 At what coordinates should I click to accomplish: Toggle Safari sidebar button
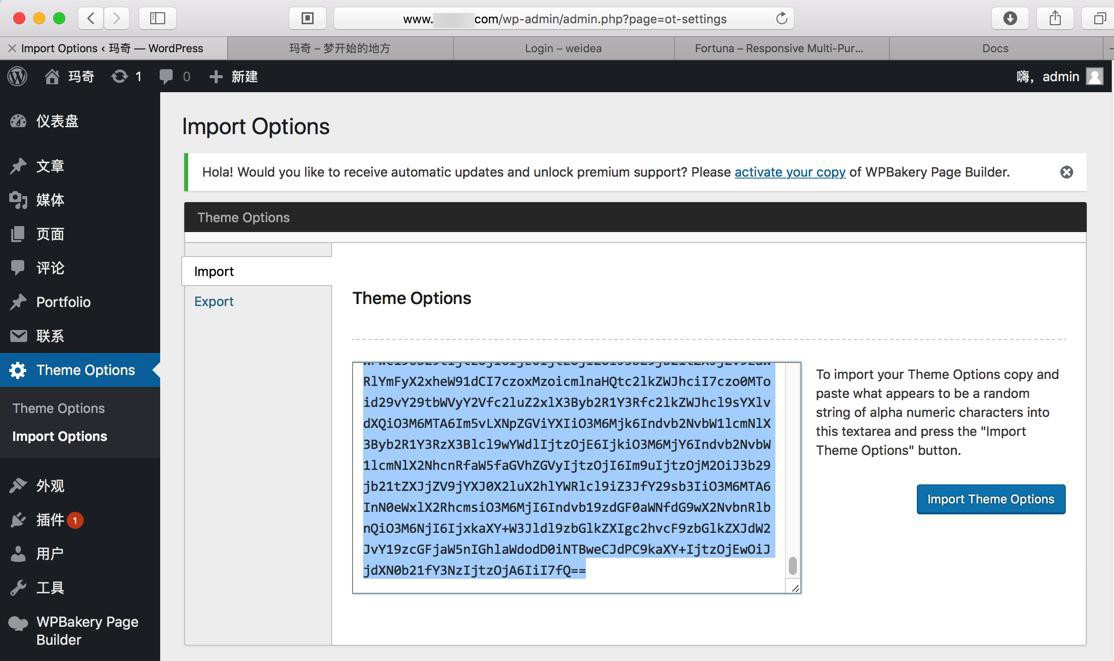(158, 18)
